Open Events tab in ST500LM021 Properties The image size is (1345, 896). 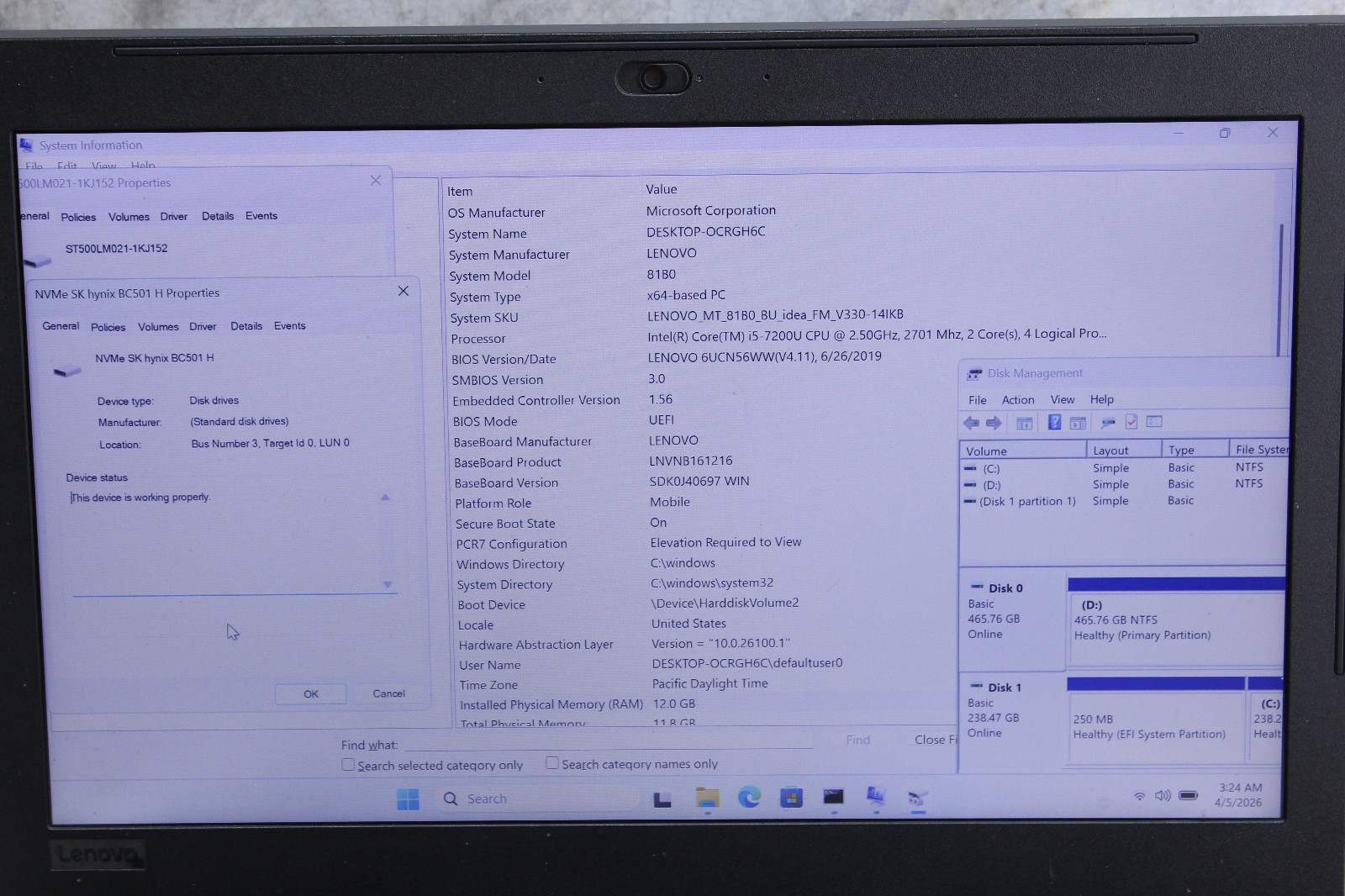coord(261,216)
